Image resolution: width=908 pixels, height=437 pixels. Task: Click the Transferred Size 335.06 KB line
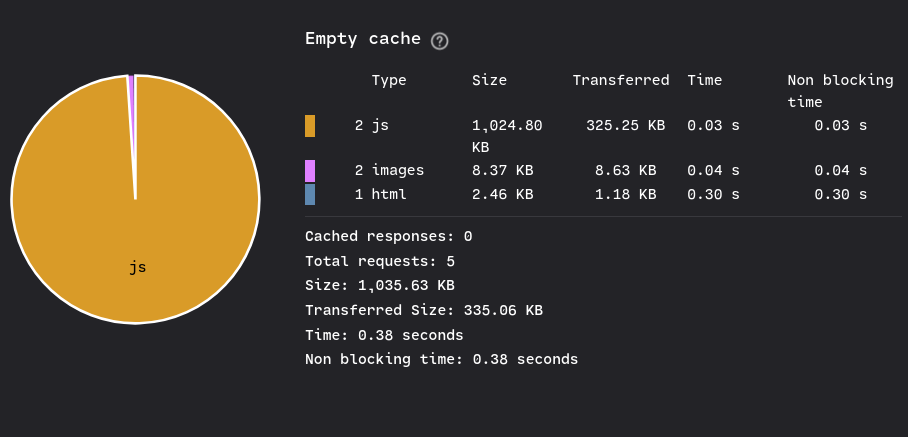coord(424,310)
